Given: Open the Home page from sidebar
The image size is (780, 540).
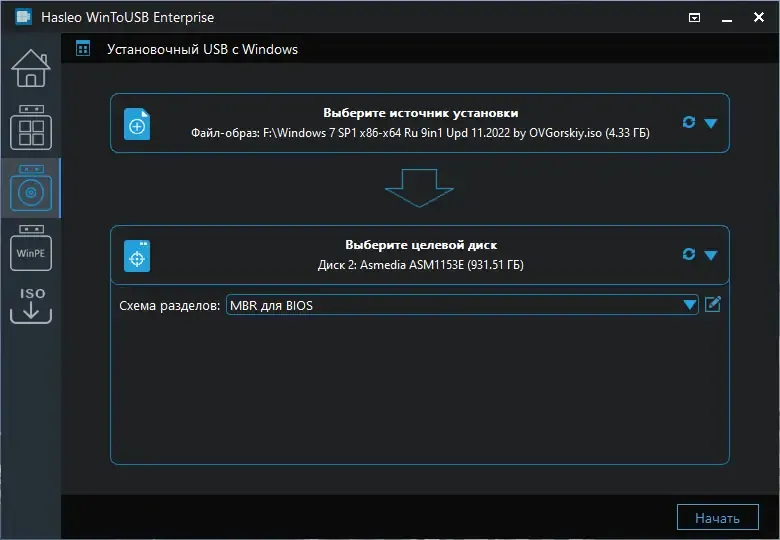Looking at the screenshot, I should click(x=31, y=68).
